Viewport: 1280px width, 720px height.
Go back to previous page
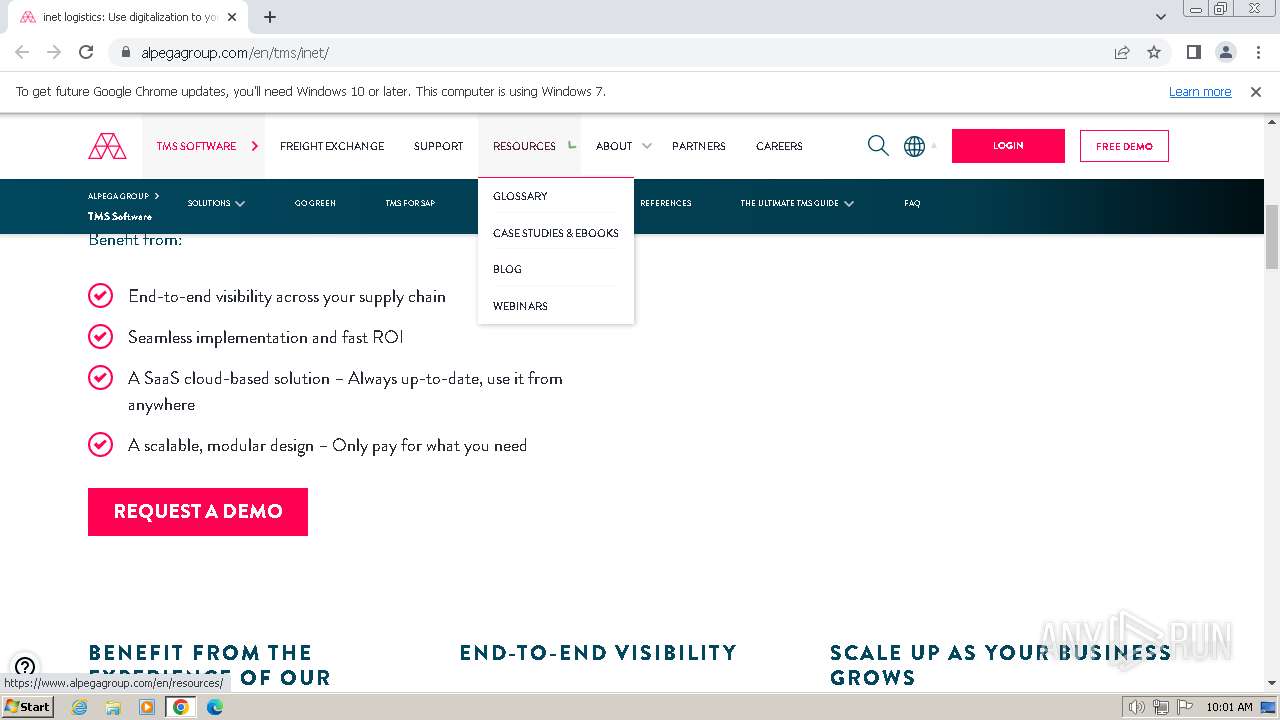pyautogui.click(x=22, y=52)
